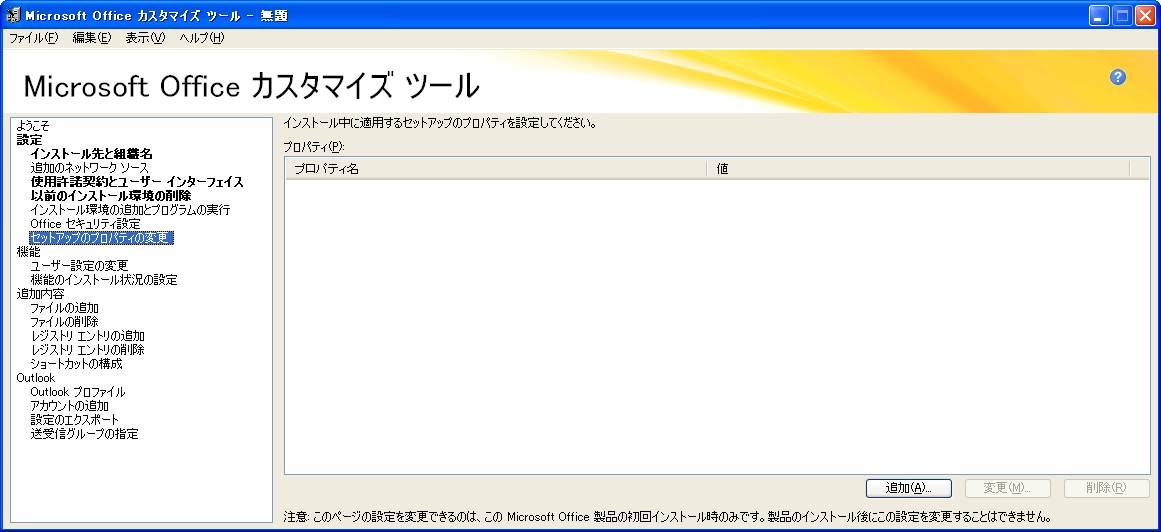Click the 追加(A)... button
The height and width of the screenshot is (532, 1161).
click(907, 488)
